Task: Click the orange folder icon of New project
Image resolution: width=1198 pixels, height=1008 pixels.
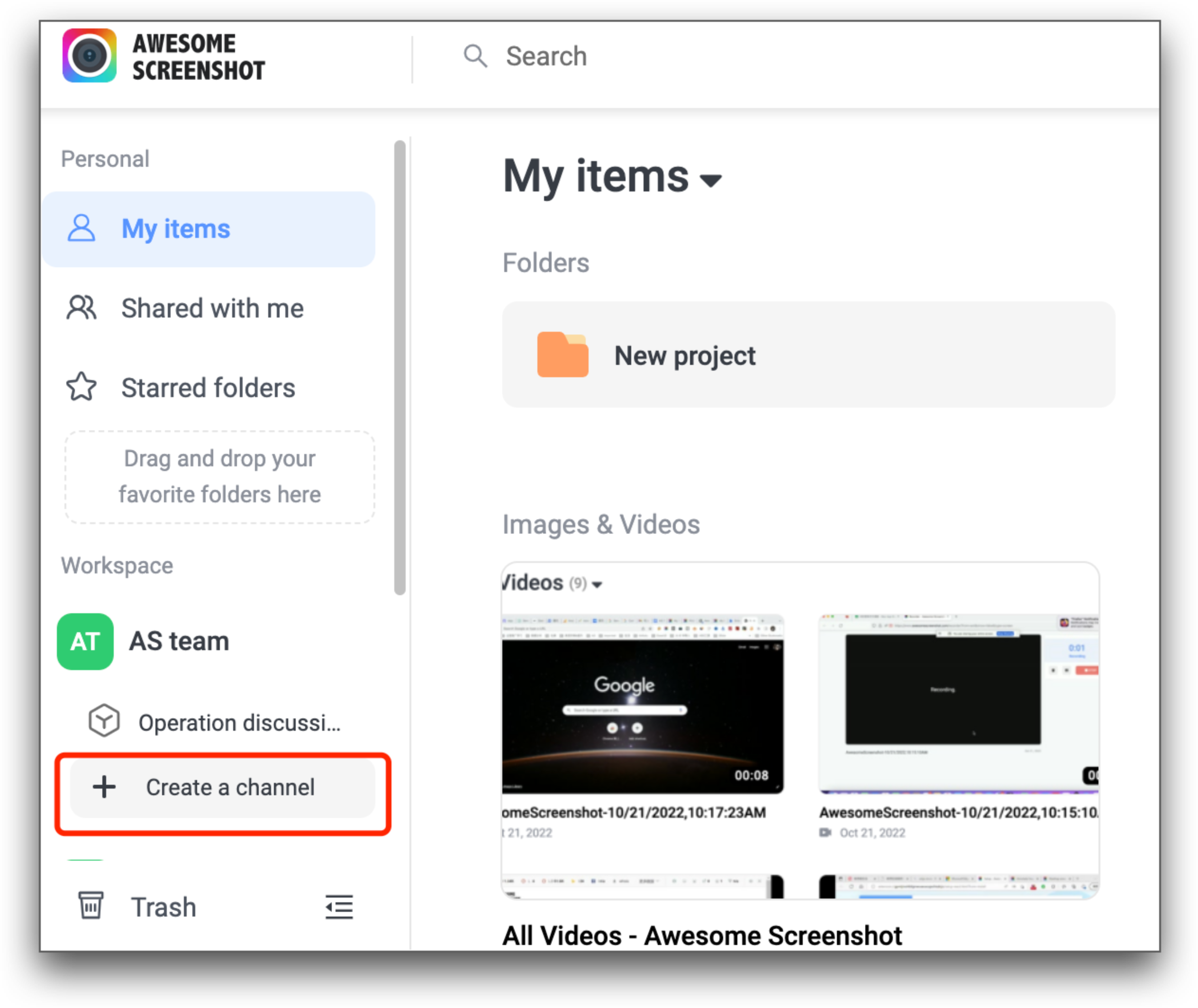Action: [x=563, y=354]
